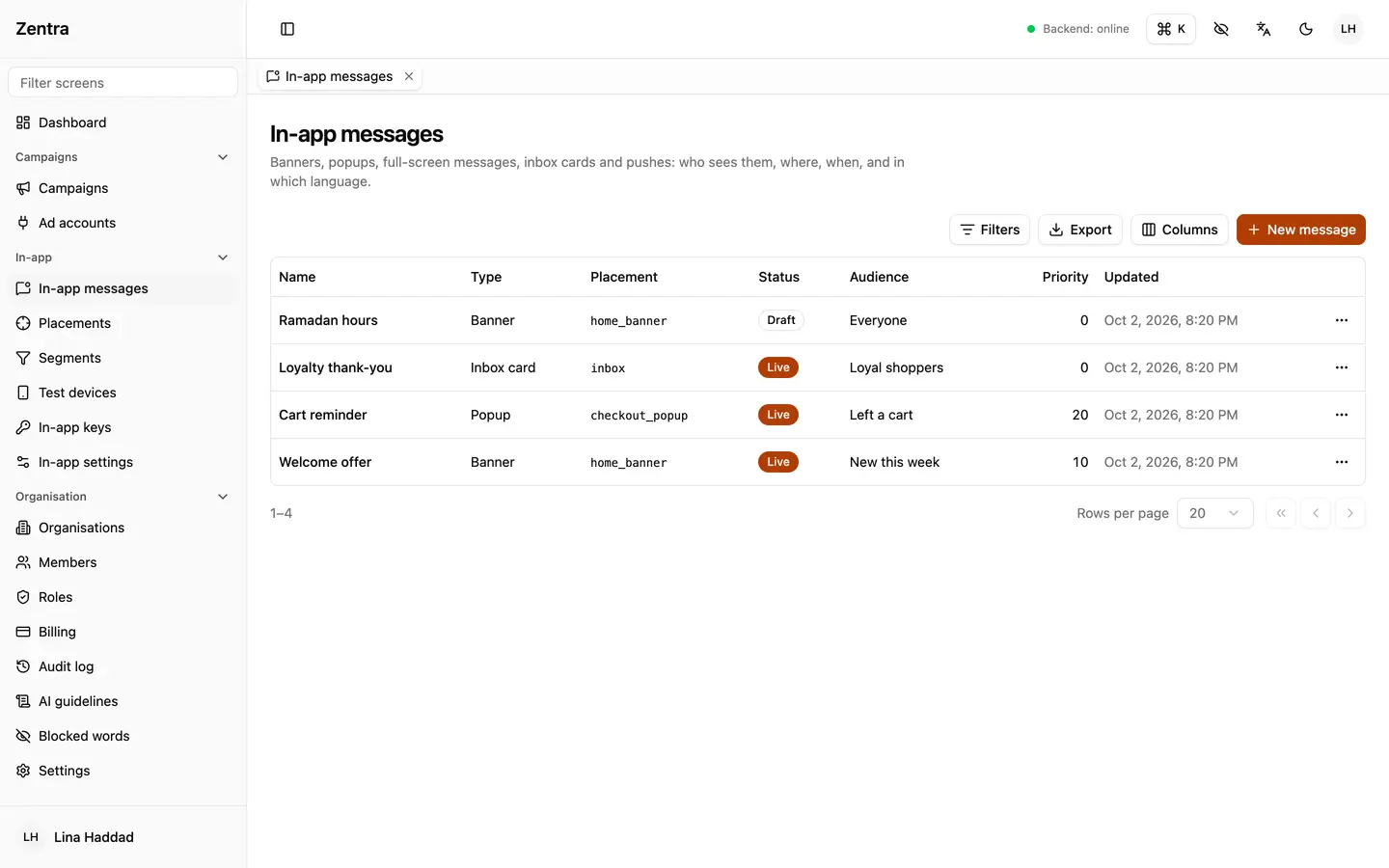Open Test devices screen
The width and height of the screenshot is (1389, 868).
[x=123, y=393]
